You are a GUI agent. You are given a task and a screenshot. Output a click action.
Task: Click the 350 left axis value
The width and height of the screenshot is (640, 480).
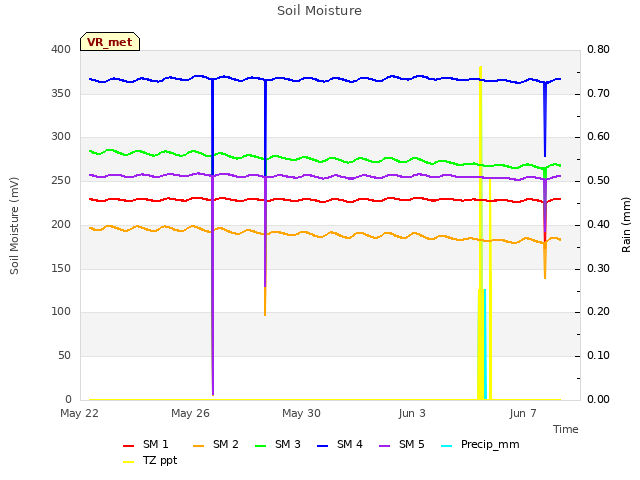point(61,93)
